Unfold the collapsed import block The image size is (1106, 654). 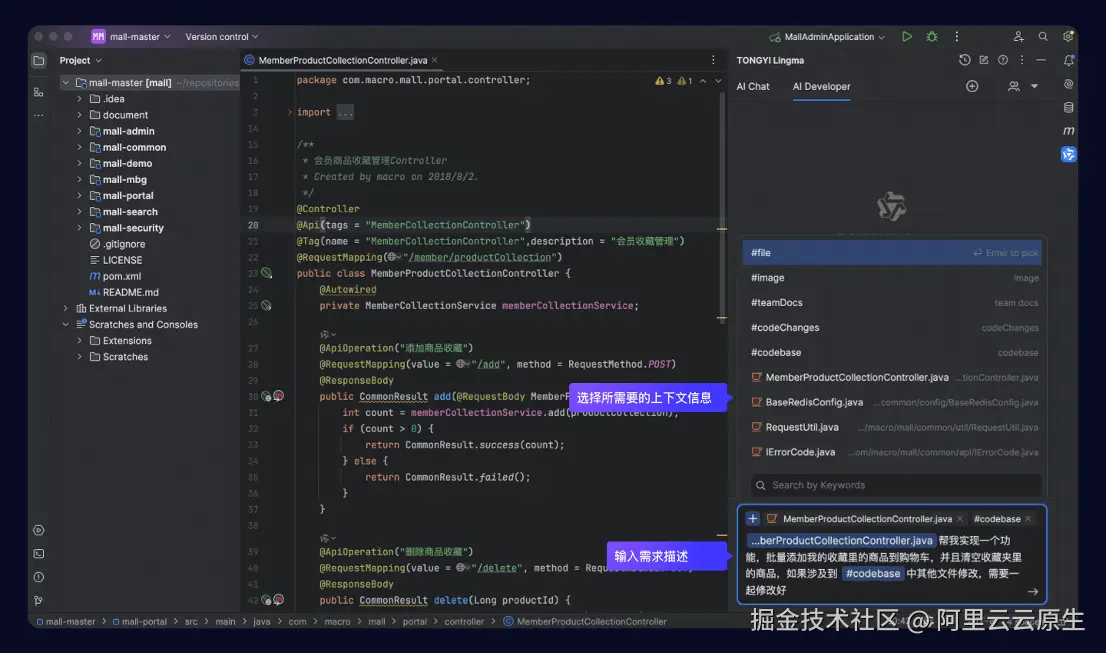pyautogui.click(x=289, y=112)
